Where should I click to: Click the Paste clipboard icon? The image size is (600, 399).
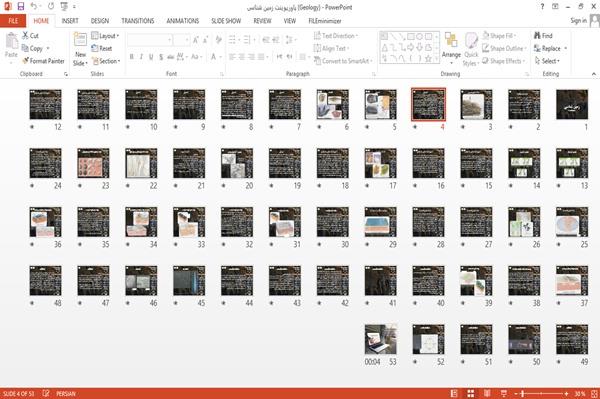(x=11, y=41)
